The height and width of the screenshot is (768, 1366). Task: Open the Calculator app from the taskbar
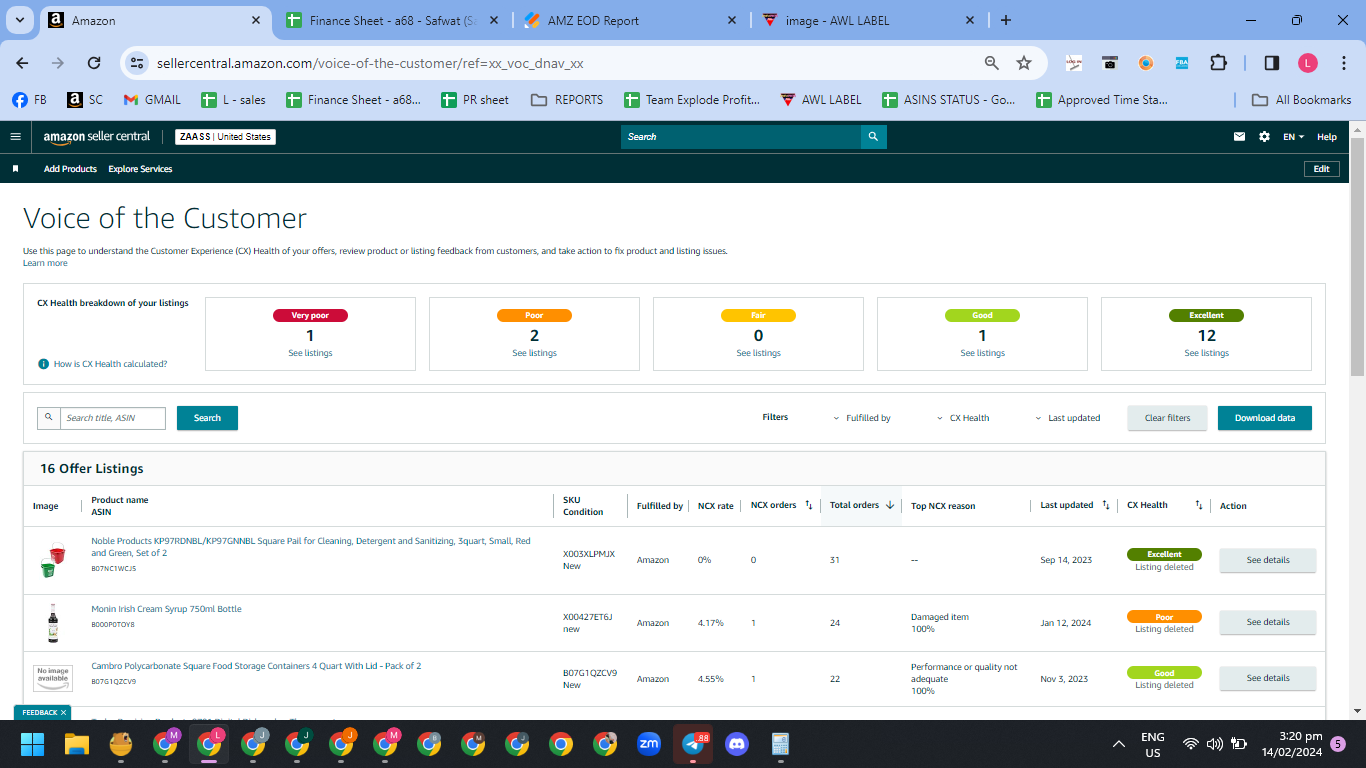click(781, 744)
